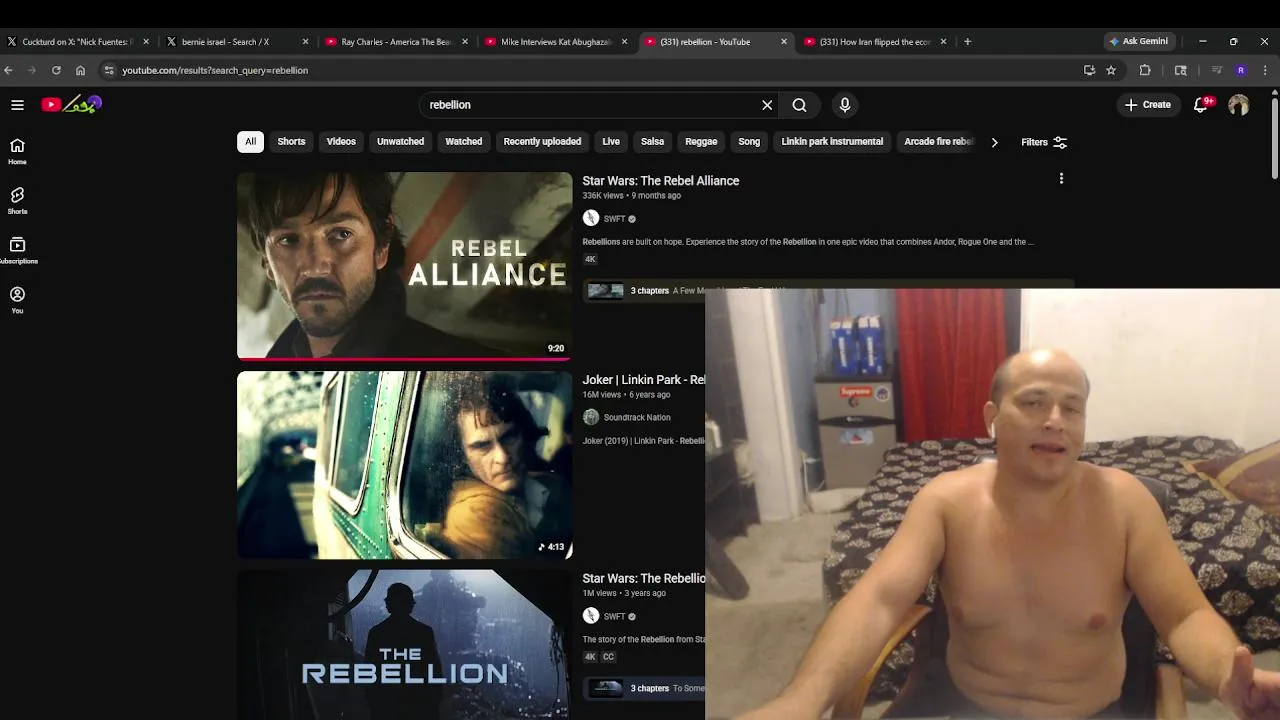Expand 3 chapters of The Rebellion video
Viewport: 1280px width, 720px height.
[x=644, y=688]
